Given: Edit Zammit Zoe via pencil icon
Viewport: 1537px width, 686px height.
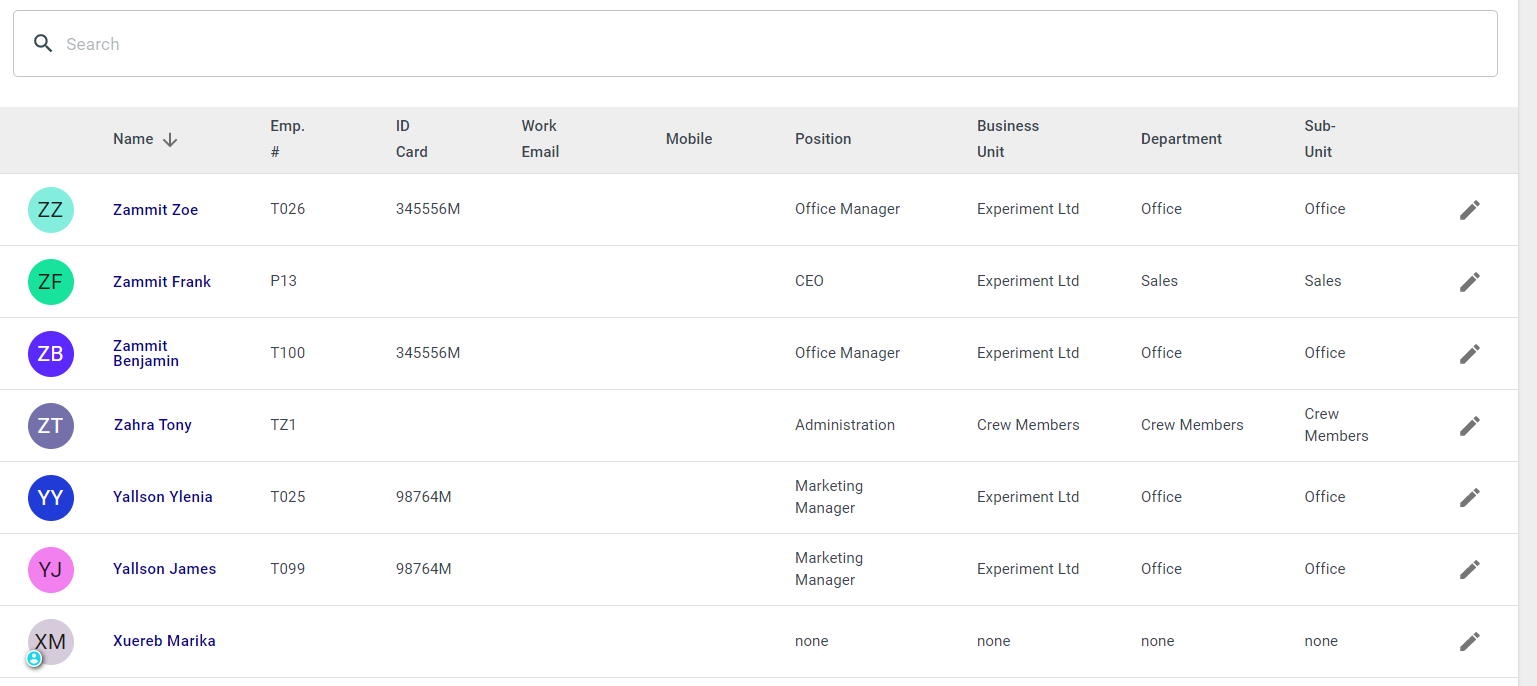Looking at the screenshot, I should pyautogui.click(x=1469, y=210).
